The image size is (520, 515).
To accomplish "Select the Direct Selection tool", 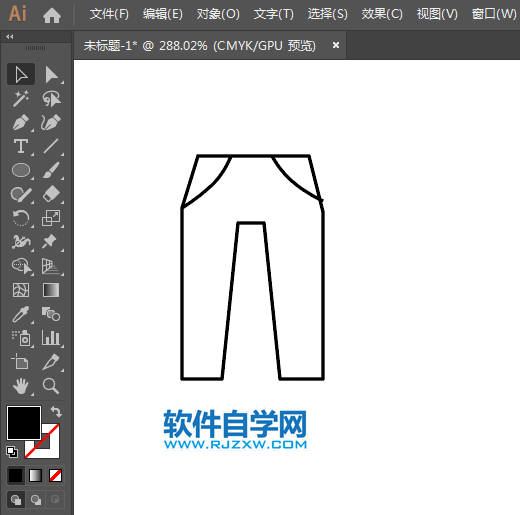I will point(51,74).
